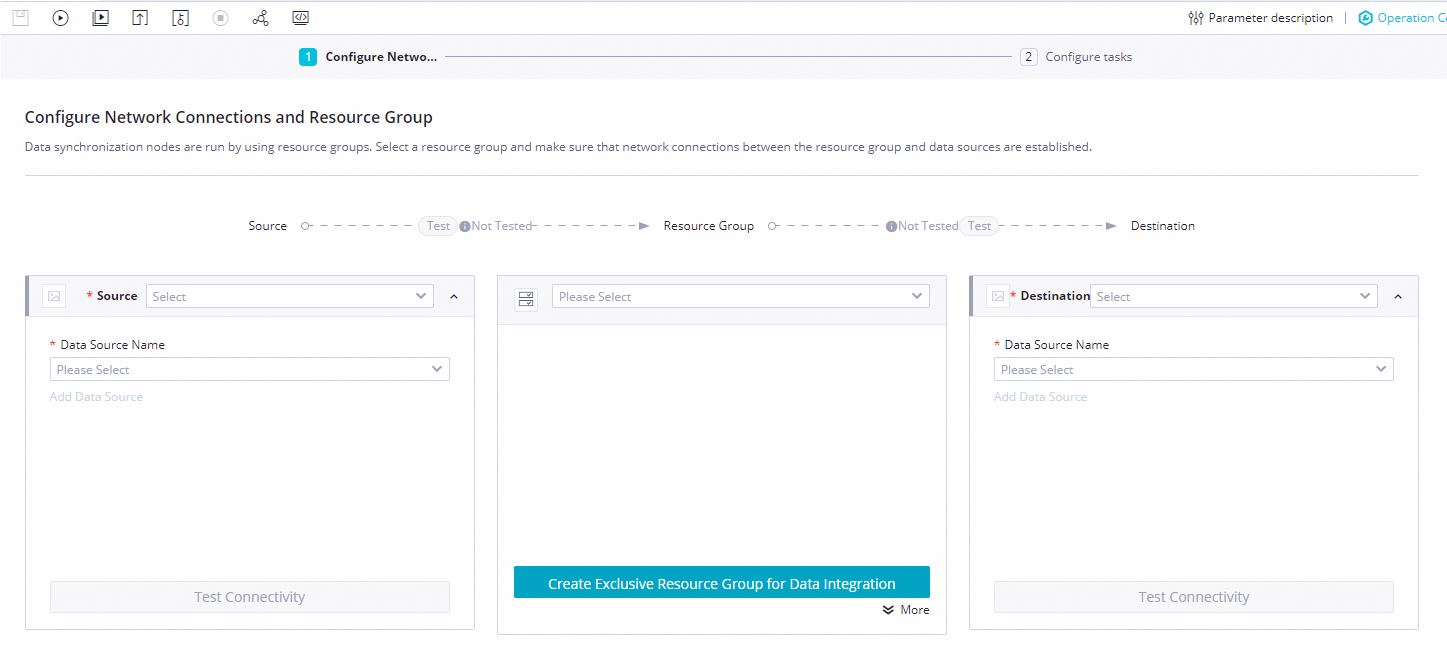
Task: Open Destination Data Source Name dropdown
Action: (x=1194, y=369)
